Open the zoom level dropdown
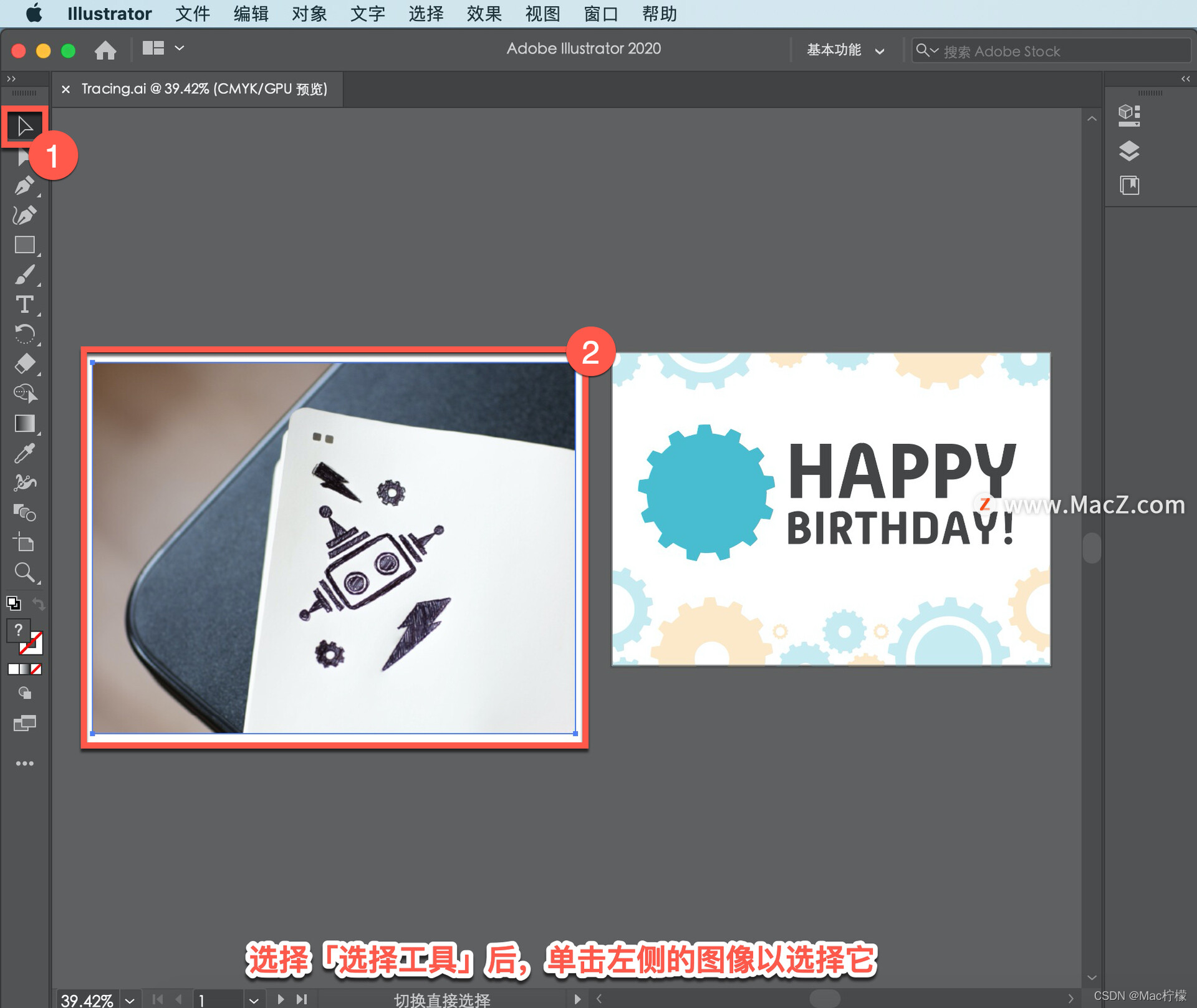This screenshot has width=1197, height=1008. (130, 1000)
